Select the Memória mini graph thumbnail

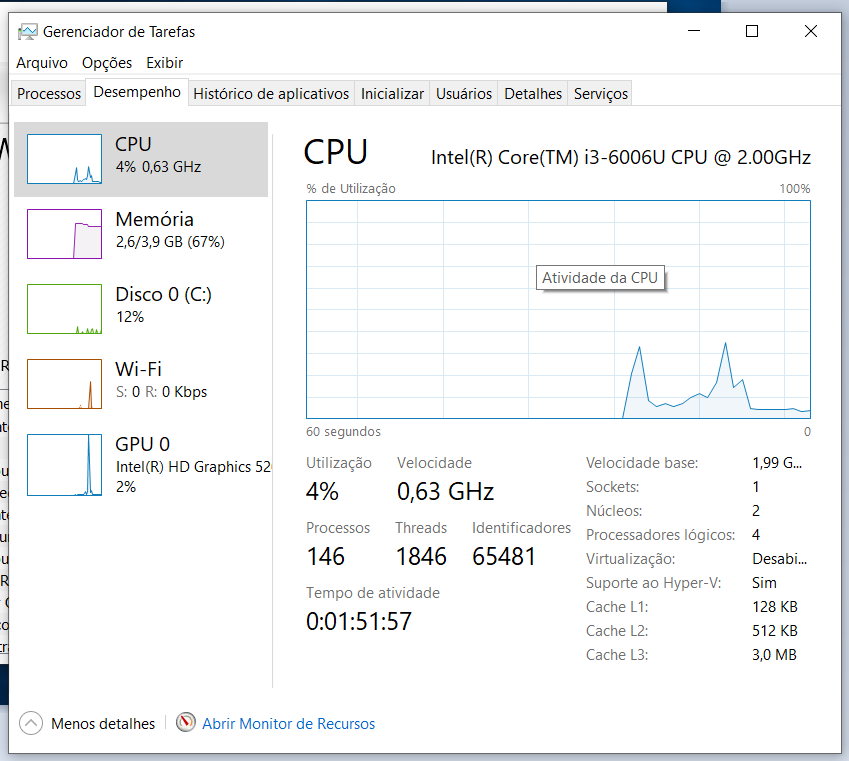(x=64, y=234)
